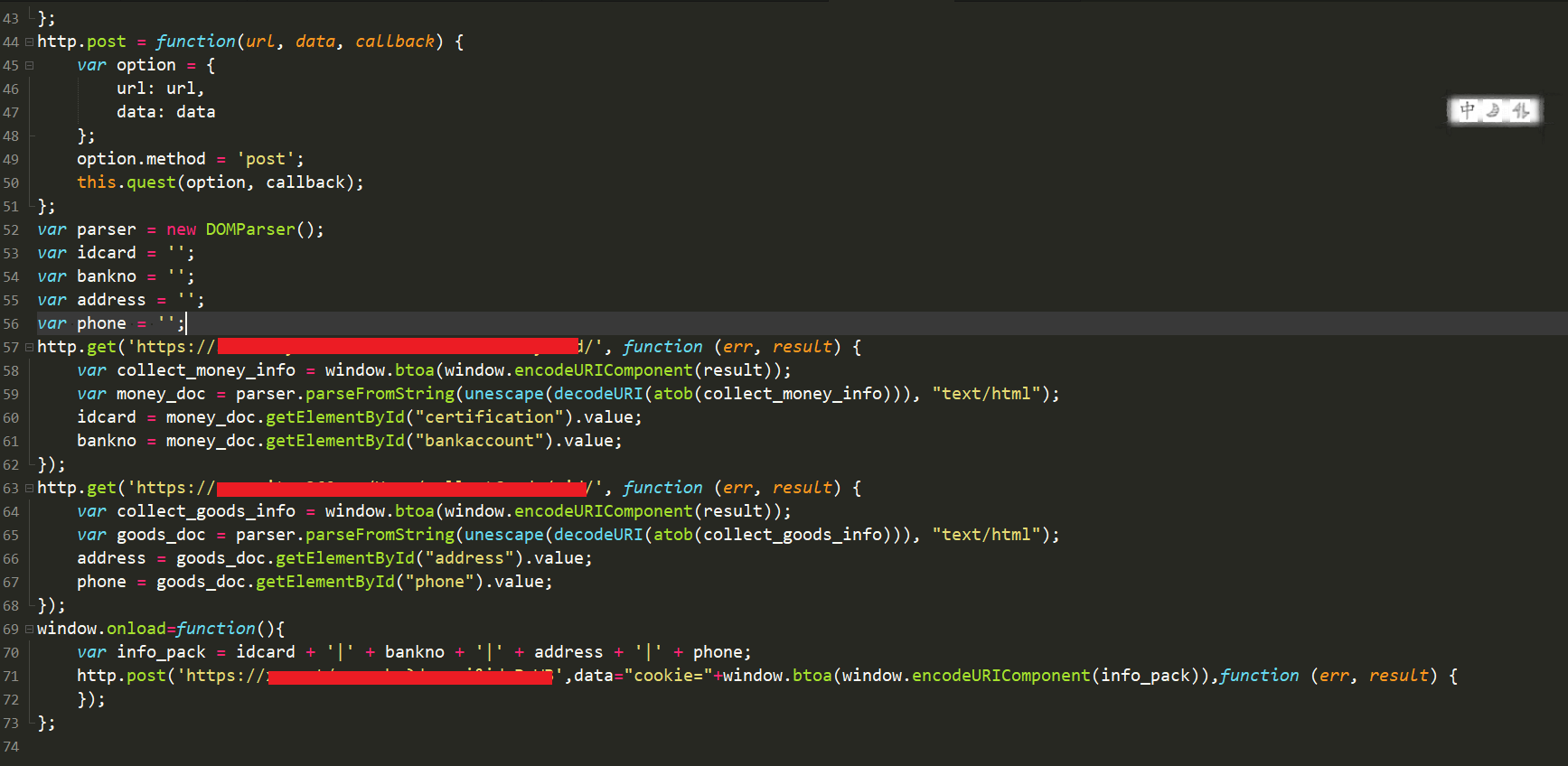Click 'this.quest' call on line 50
Viewport: 1568px width, 766px height.
pyautogui.click(x=127, y=182)
